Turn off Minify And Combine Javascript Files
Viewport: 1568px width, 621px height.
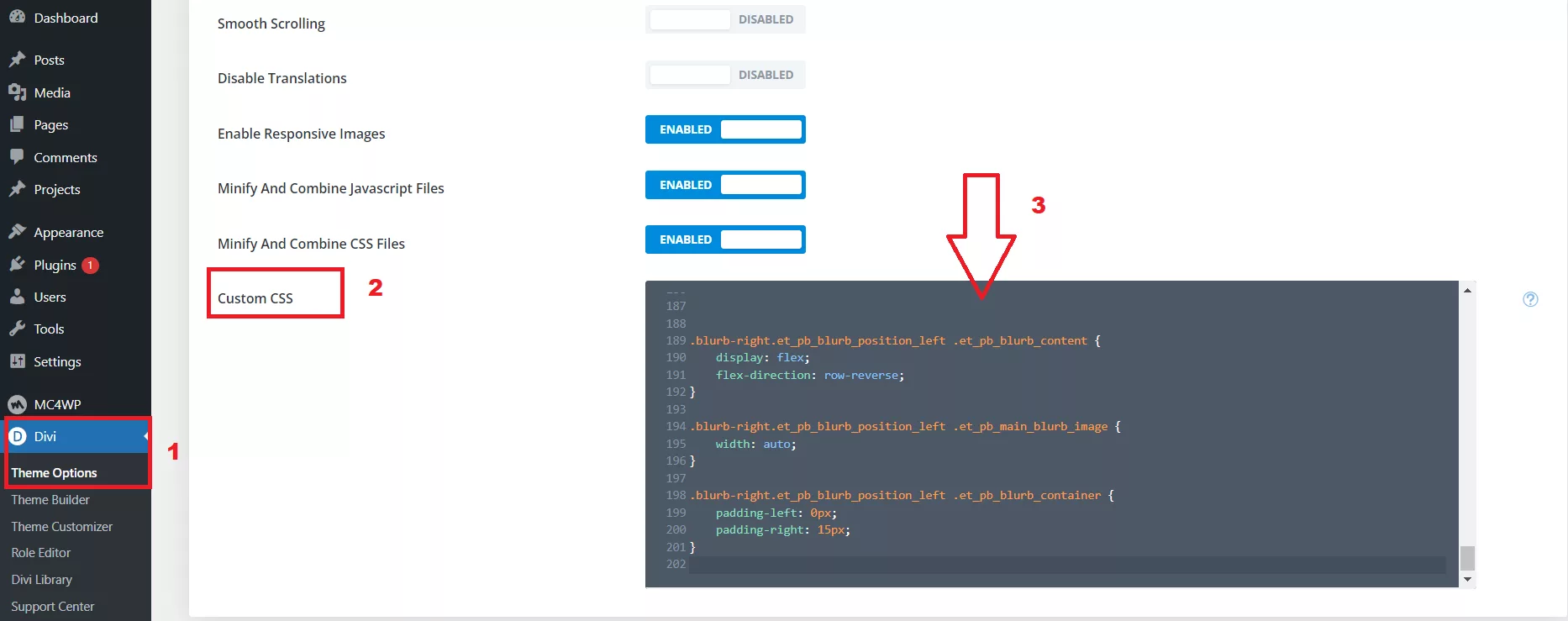(x=725, y=185)
